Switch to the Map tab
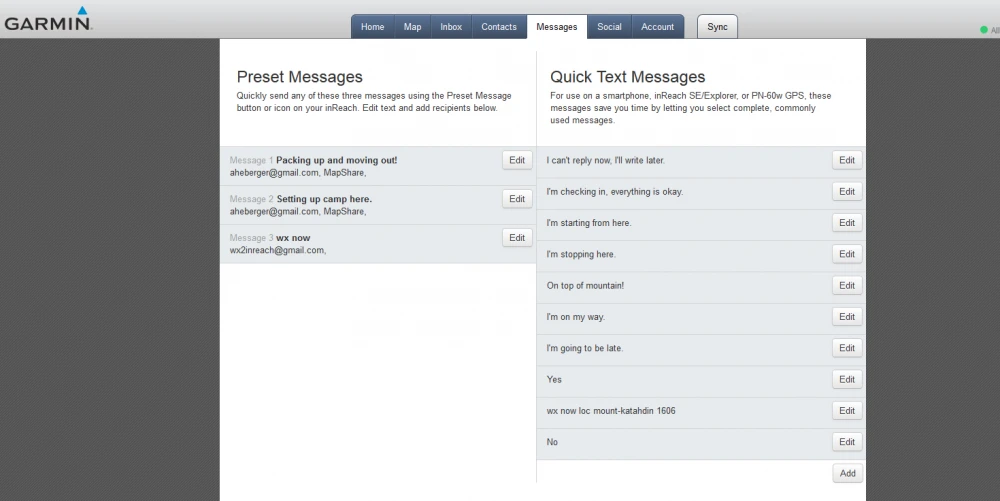The image size is (1000, 501). click(x=412, y=27)
